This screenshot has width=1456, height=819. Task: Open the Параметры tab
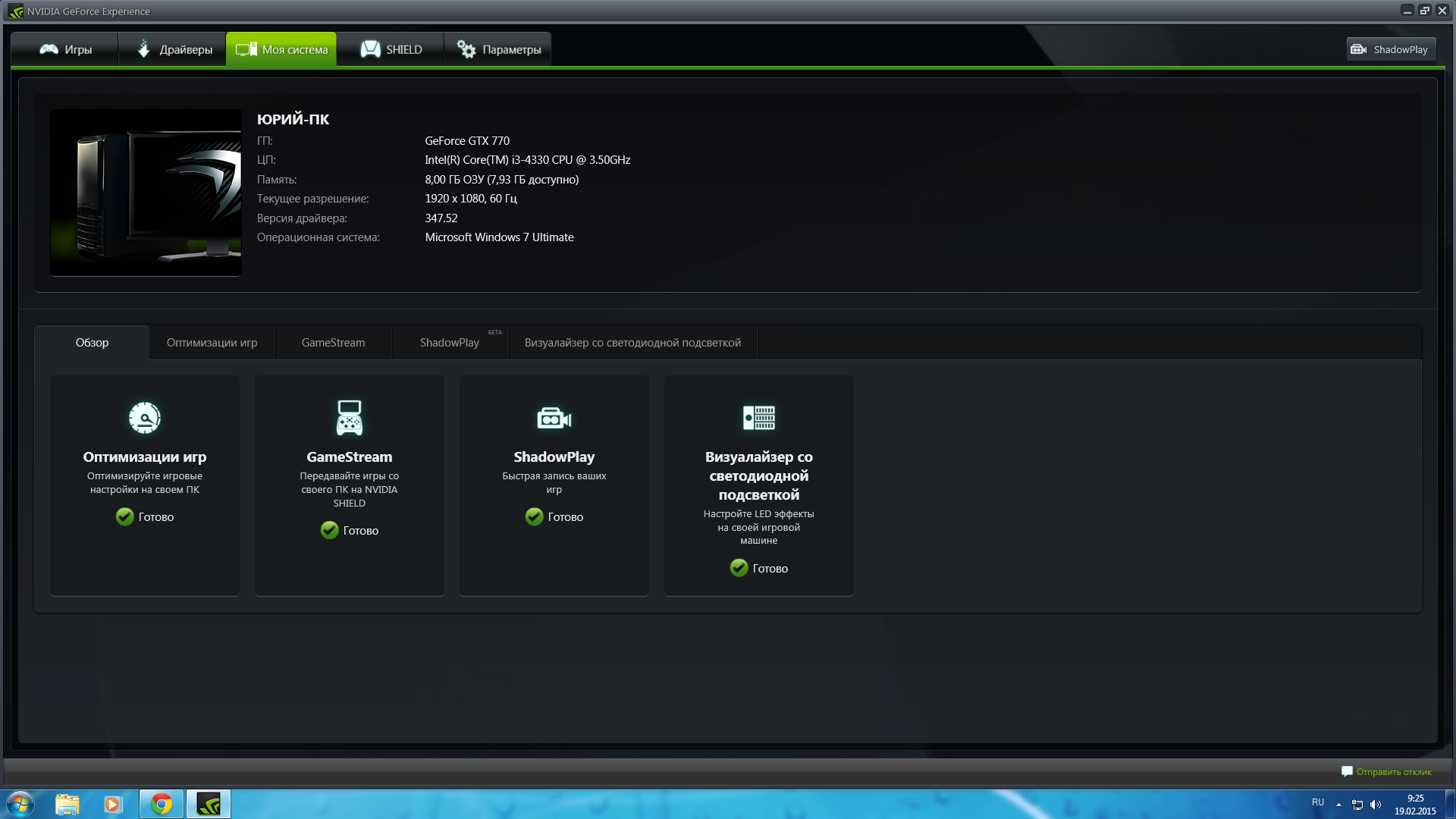click(498, 49)
